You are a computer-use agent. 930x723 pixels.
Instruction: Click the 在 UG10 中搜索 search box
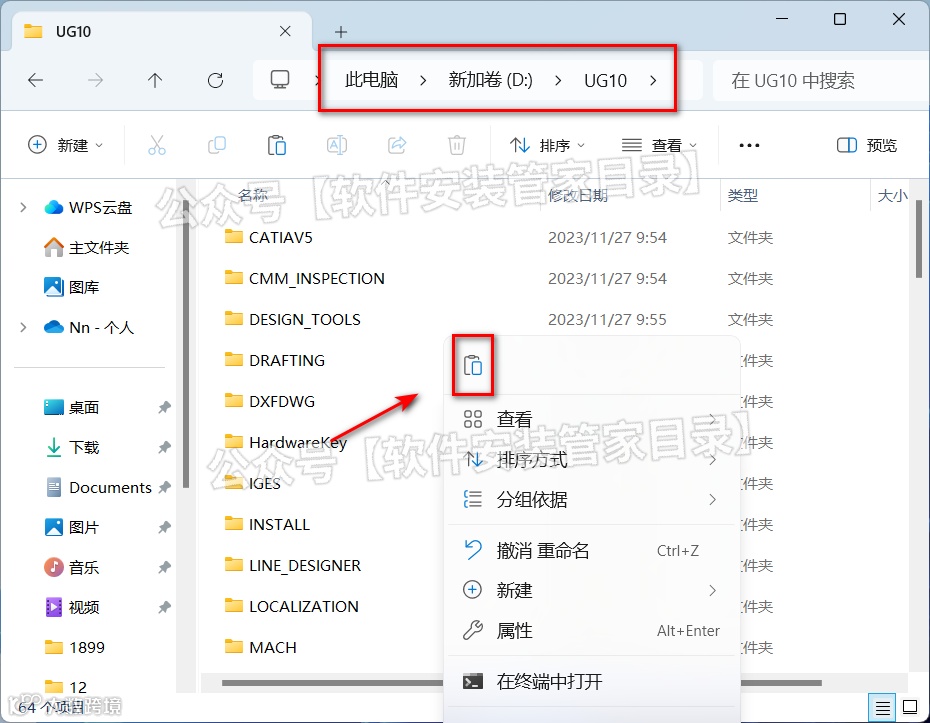821,80
